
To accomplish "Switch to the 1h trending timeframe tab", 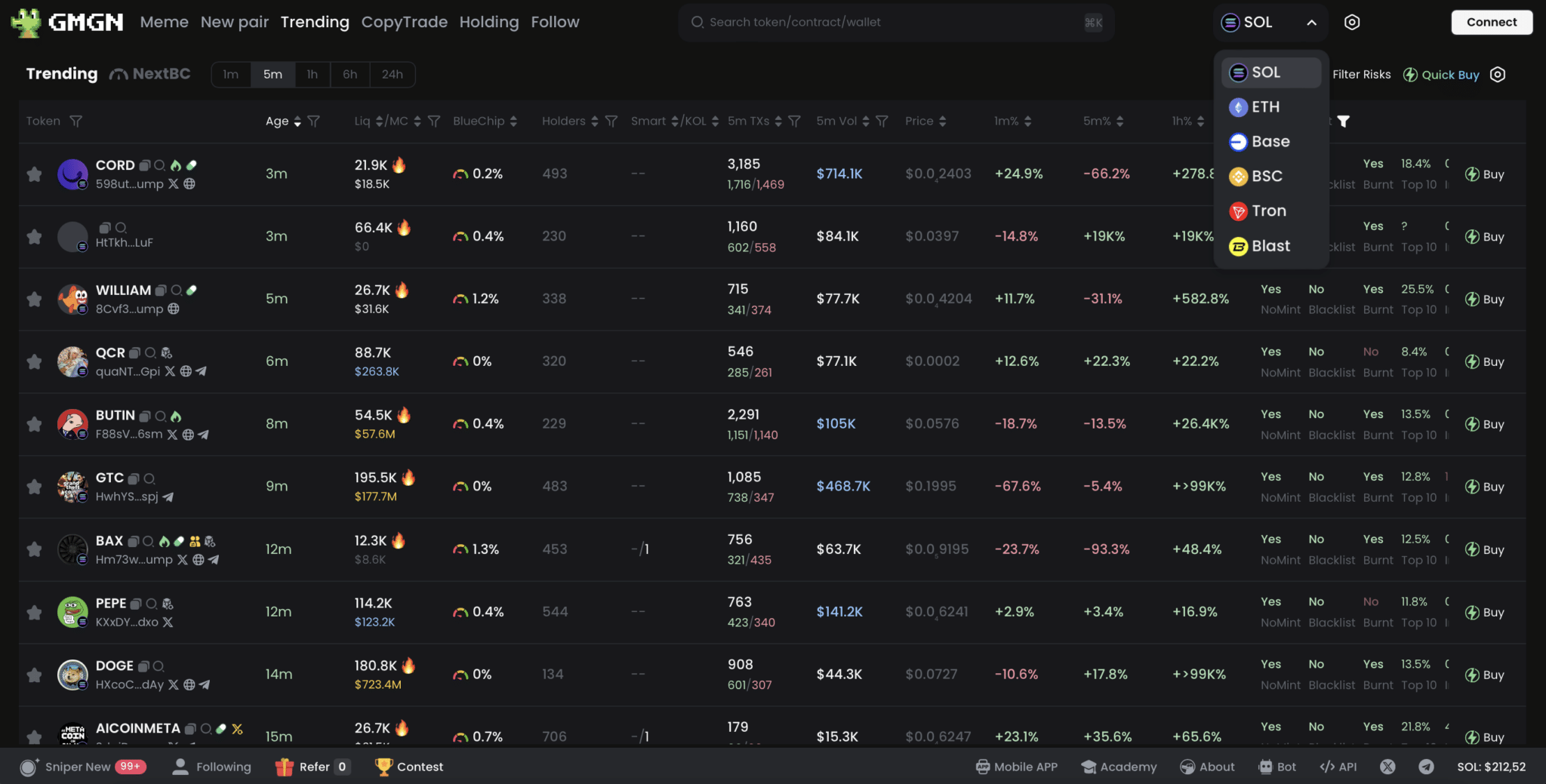I will pos(312,74).
